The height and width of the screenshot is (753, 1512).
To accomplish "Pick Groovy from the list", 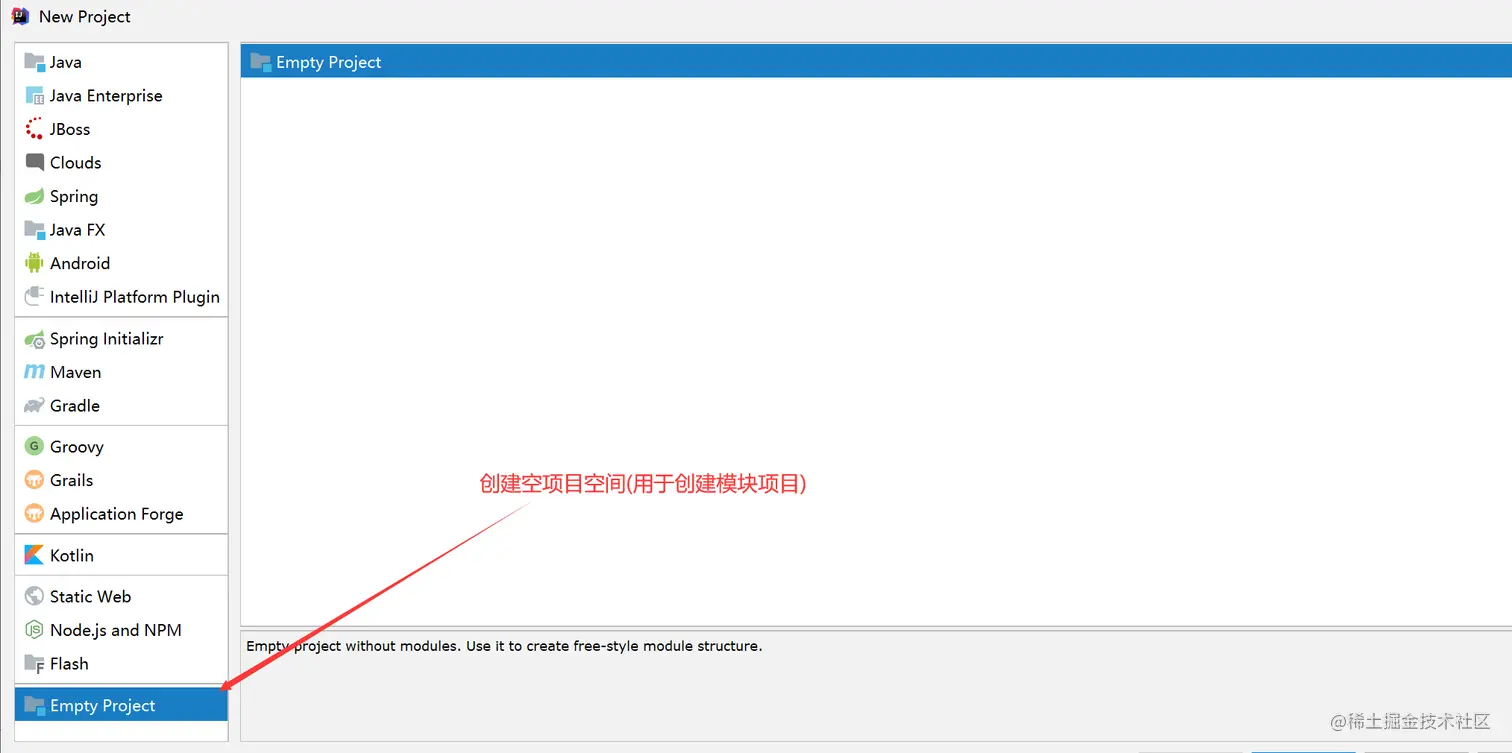I will tap(121, 447).
